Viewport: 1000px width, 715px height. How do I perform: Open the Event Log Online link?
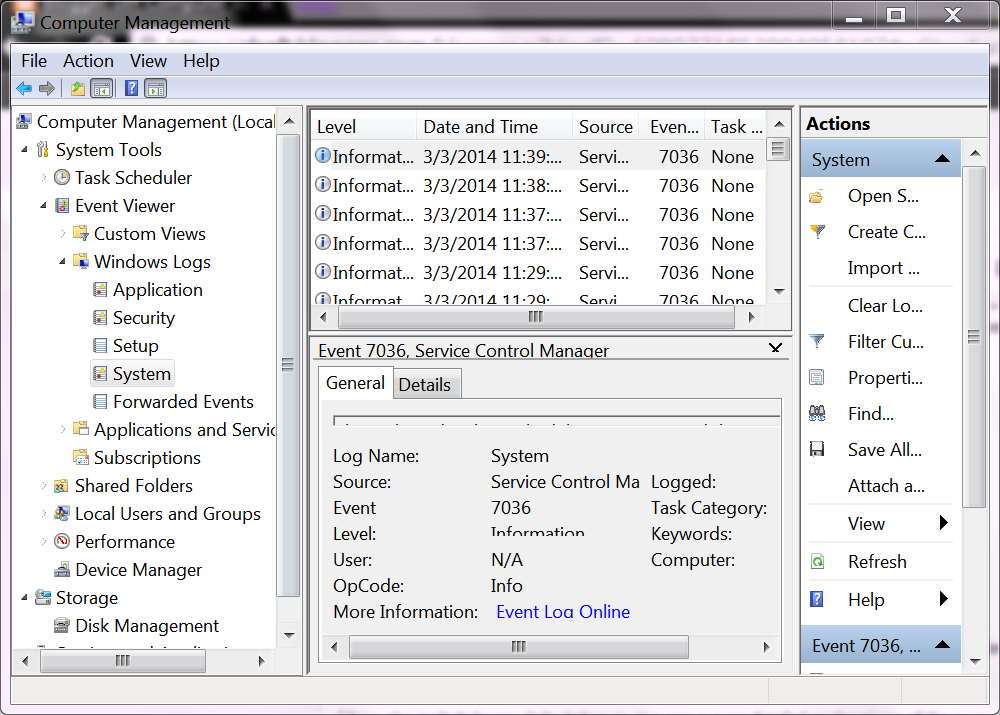(x=563, y=612)
